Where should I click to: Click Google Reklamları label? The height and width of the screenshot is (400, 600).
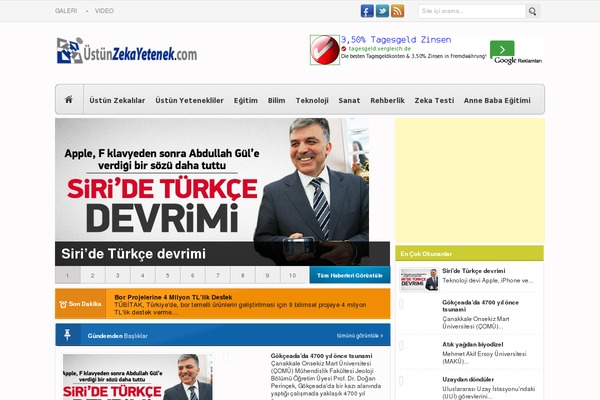pos(518,60)
